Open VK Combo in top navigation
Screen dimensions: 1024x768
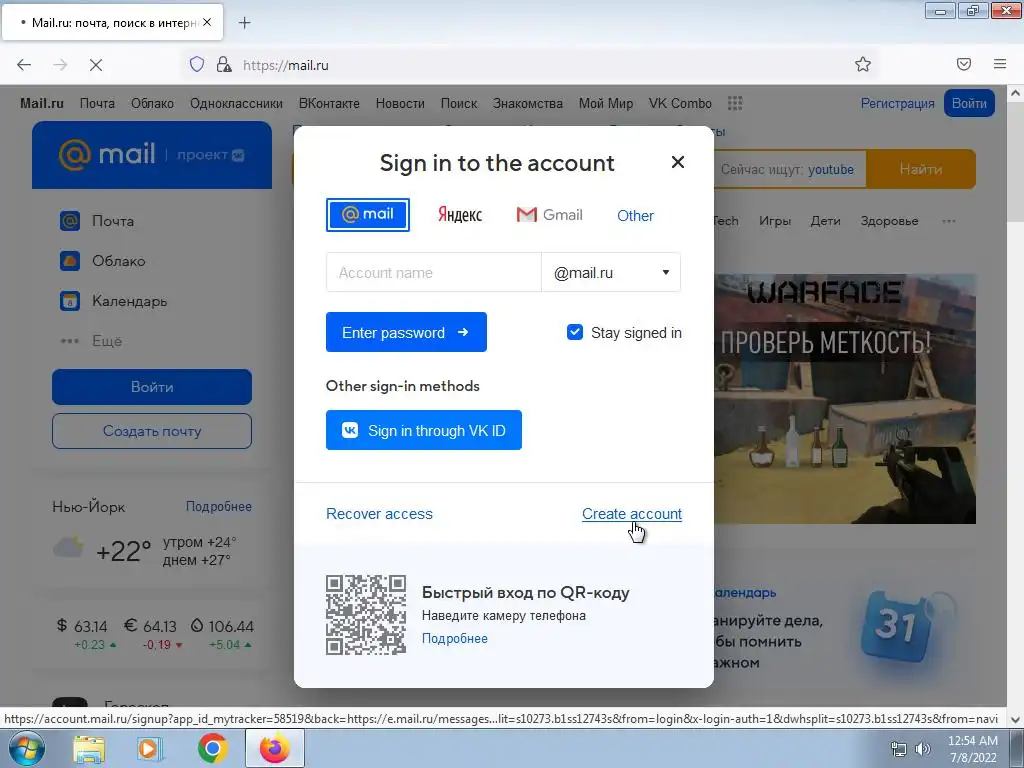(680, 103)
